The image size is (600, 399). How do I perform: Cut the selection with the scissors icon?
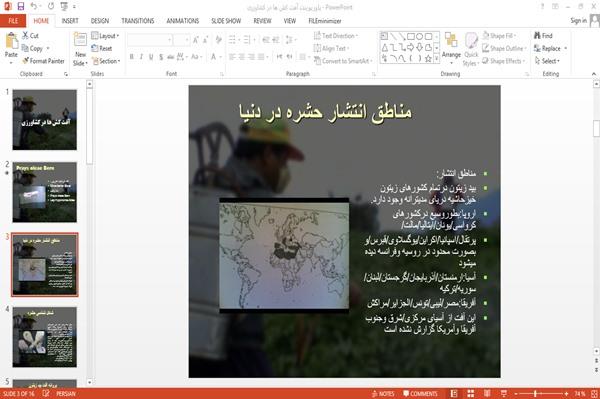pyautogui.click(x=26, y=36)
